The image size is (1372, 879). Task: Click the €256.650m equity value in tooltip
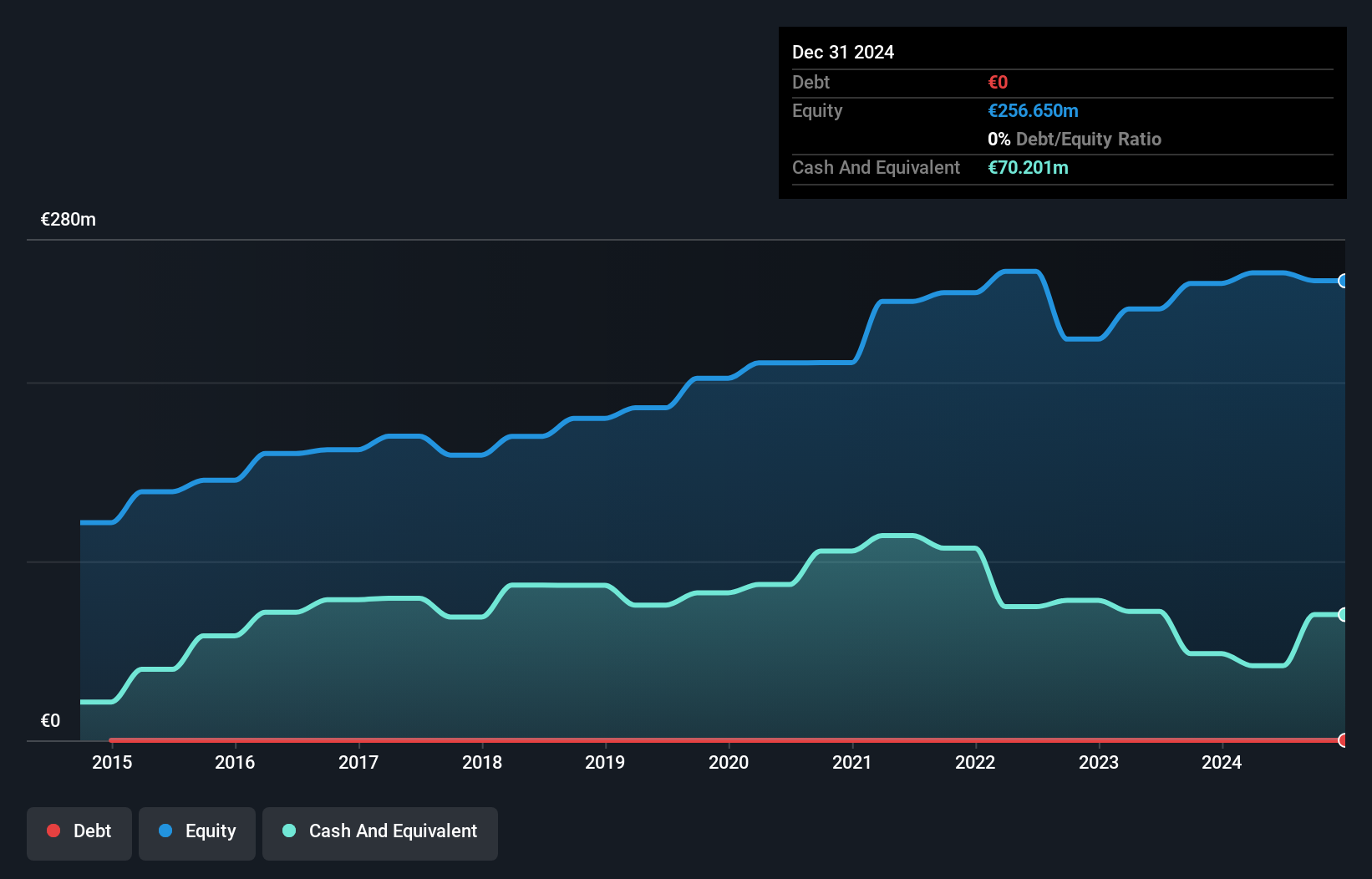(1033, 110)
